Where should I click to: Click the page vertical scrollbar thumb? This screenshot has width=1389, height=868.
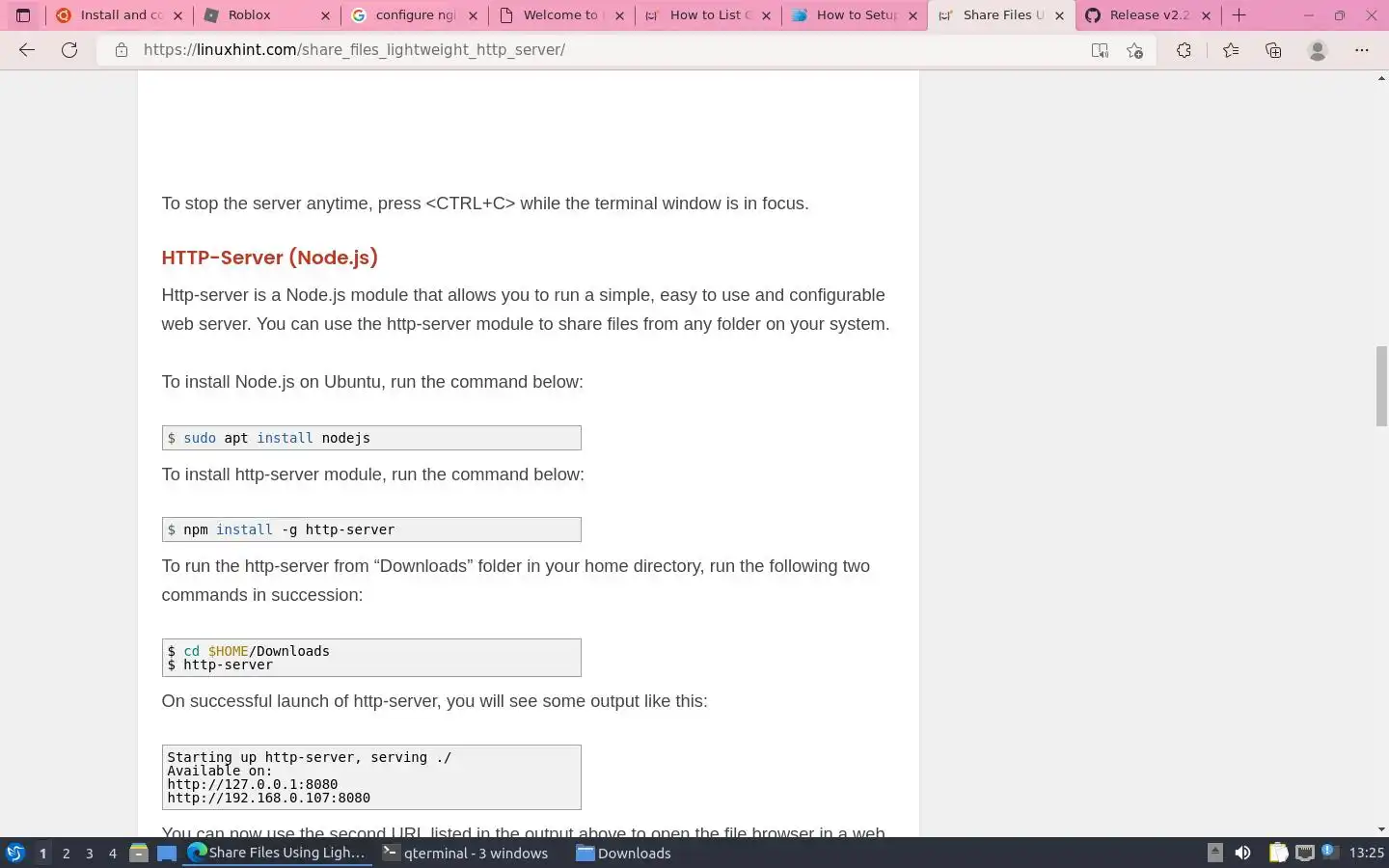[1381, 386]
